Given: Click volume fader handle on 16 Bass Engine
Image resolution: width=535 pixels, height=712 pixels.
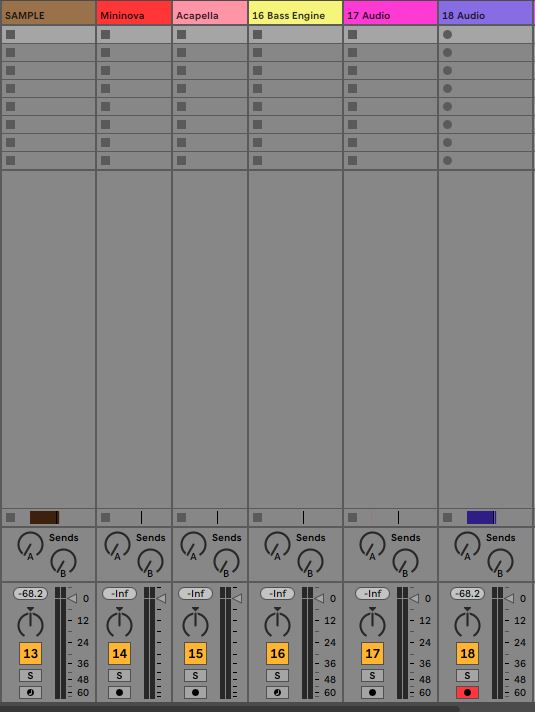Looking at the screenshot, I should click(319, 598).
